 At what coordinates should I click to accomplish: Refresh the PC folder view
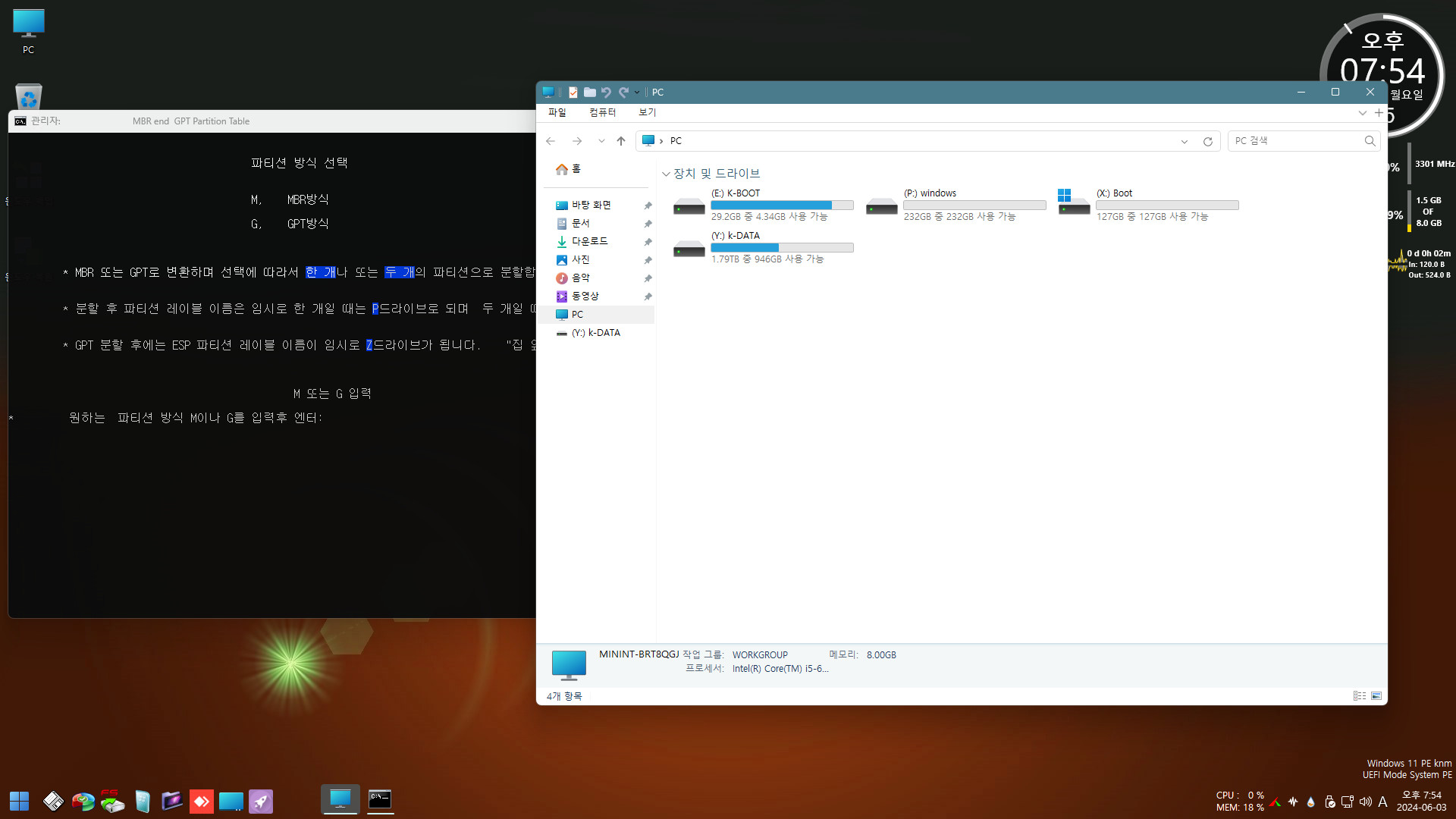point(1208,142)
